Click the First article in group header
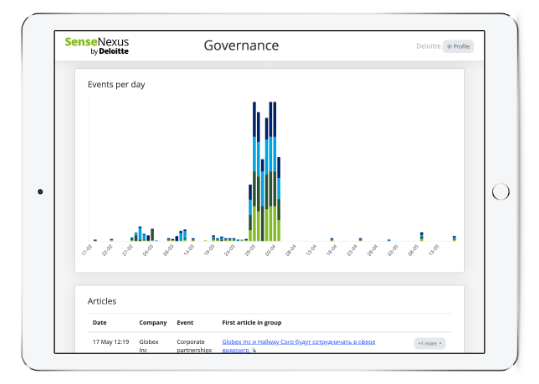The image size is (539, 384). pyautogui.click(x=252, y=322)
